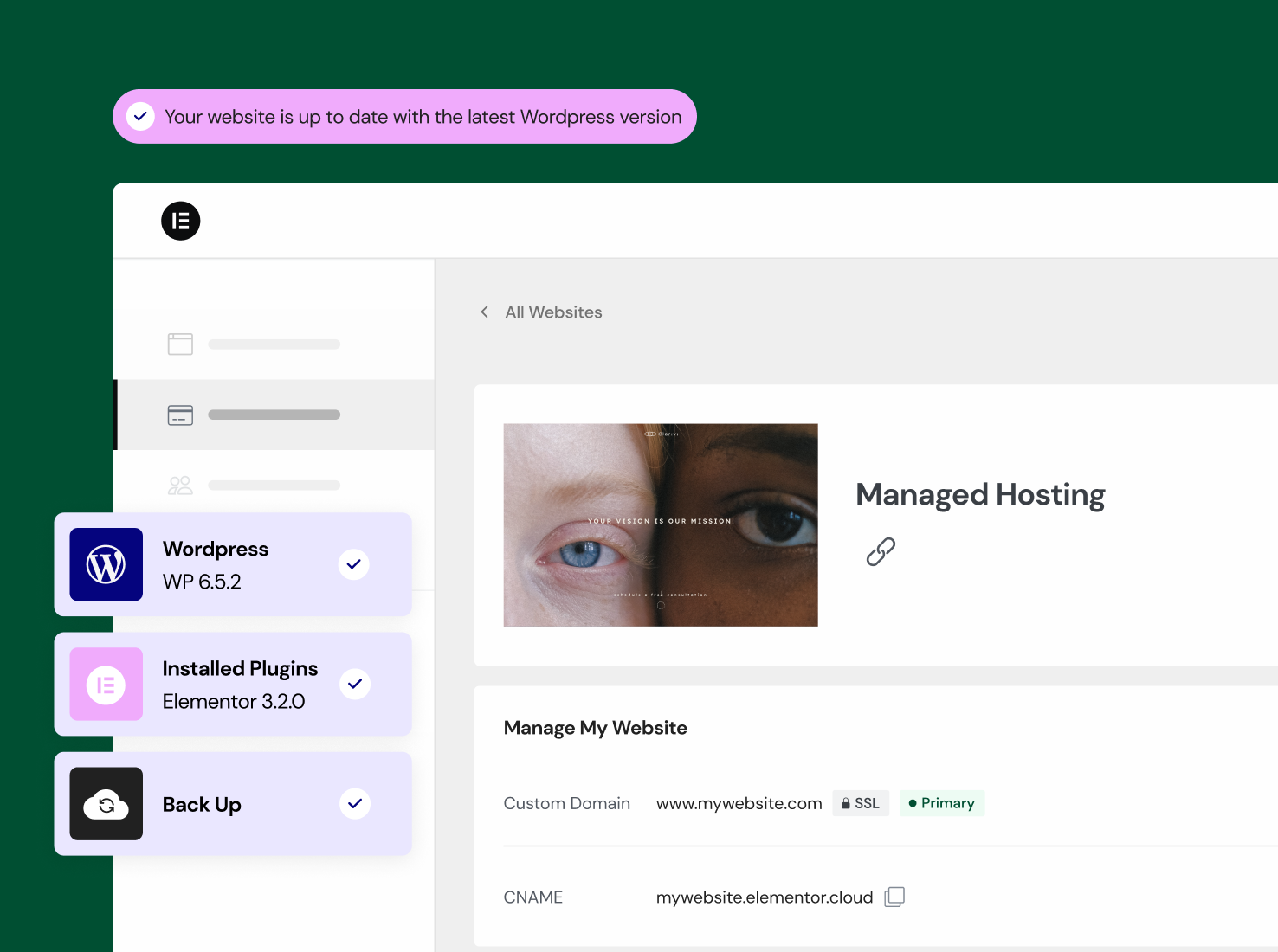The height and width of the screenshot is (952, 1278).
Task: Click the Back Up card title
Action: click(202, 805)
